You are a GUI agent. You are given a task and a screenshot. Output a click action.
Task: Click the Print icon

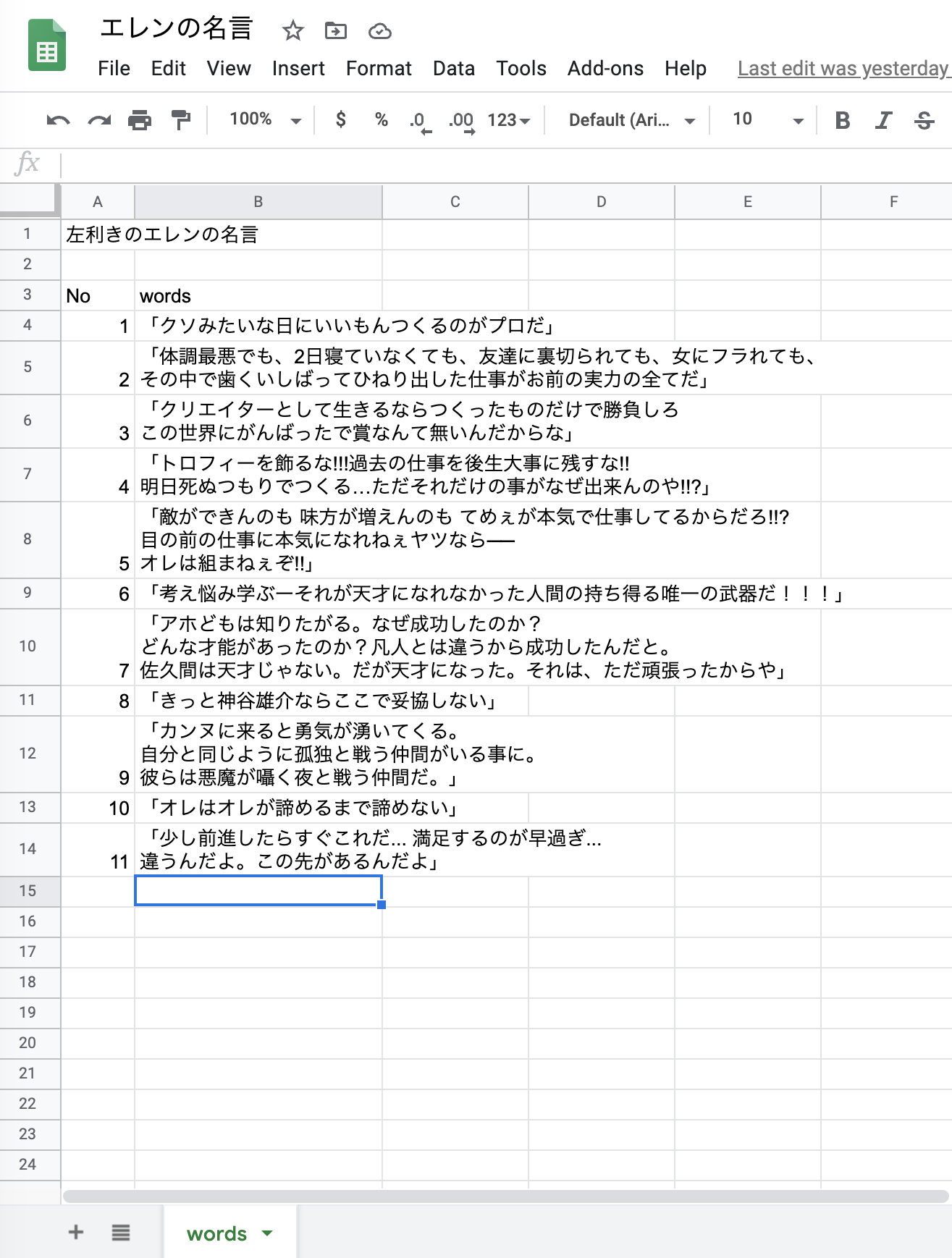tap(140, 120)
